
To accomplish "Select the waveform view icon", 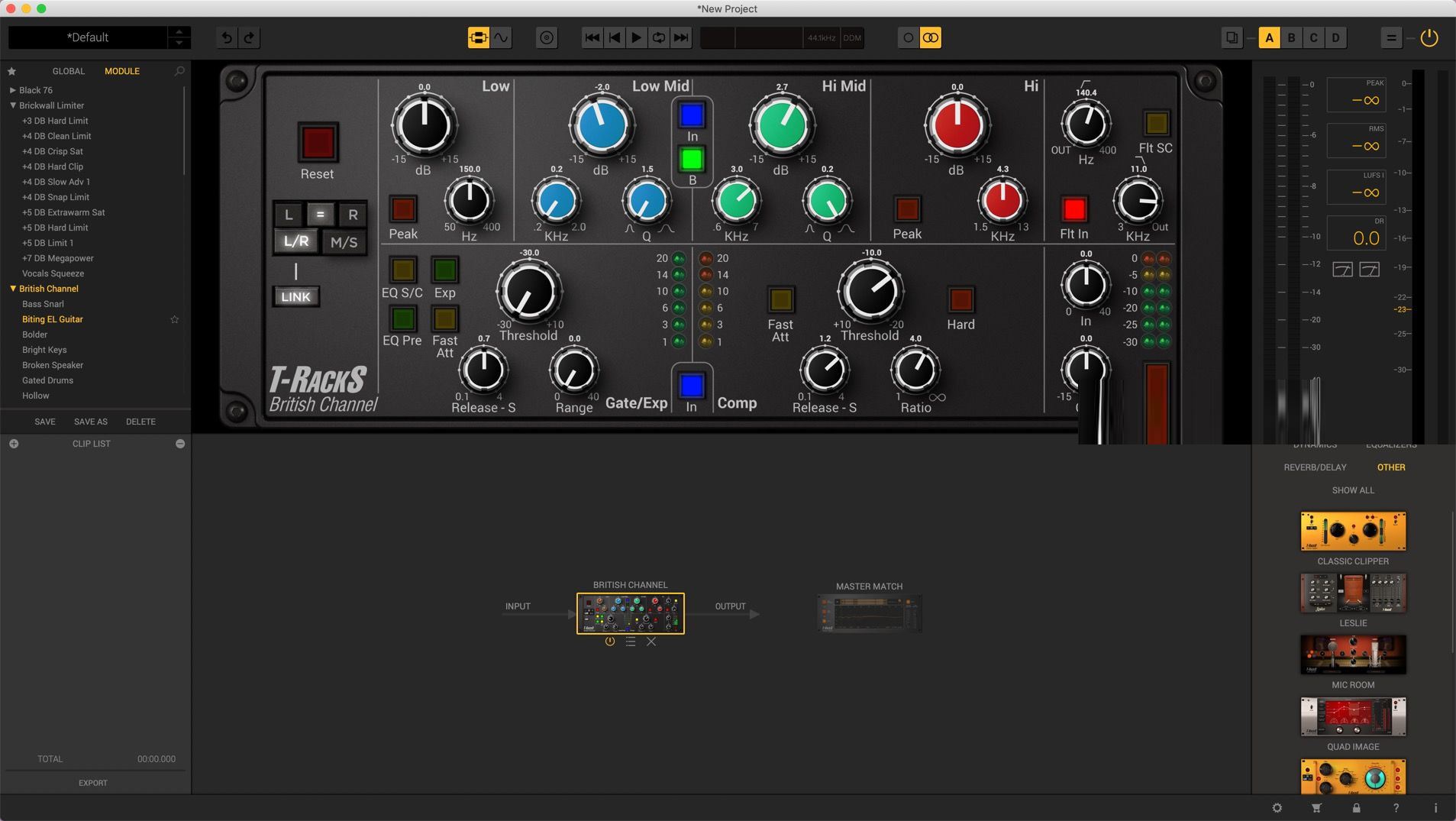I will [x=501, y=37].
